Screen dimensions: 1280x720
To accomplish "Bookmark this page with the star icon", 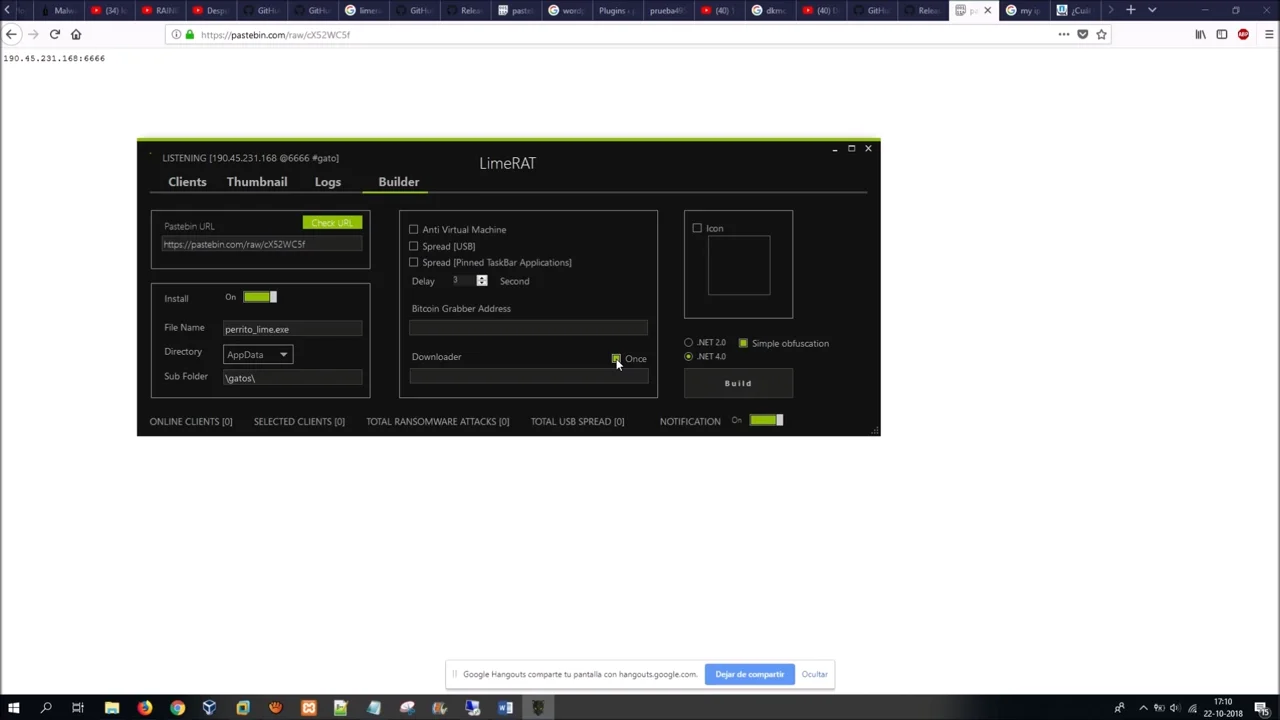I will point(1101,34).
